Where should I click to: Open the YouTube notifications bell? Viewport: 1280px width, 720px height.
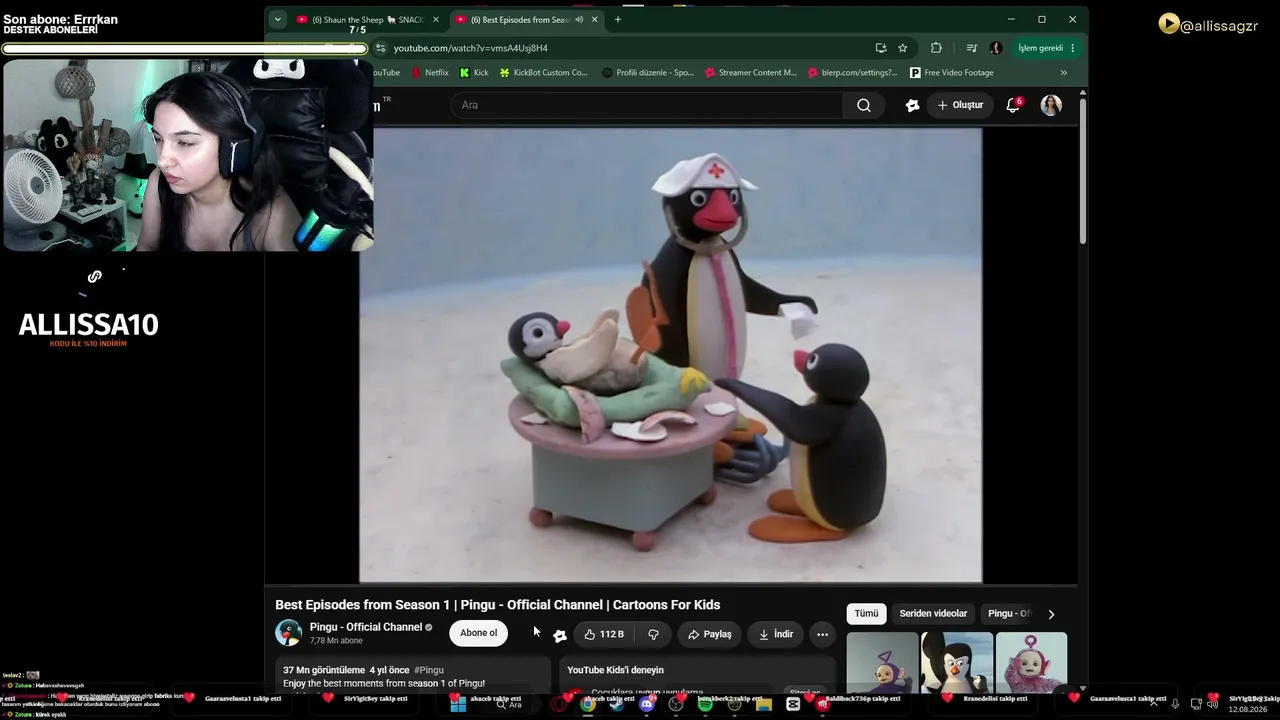pos(1013,105)
